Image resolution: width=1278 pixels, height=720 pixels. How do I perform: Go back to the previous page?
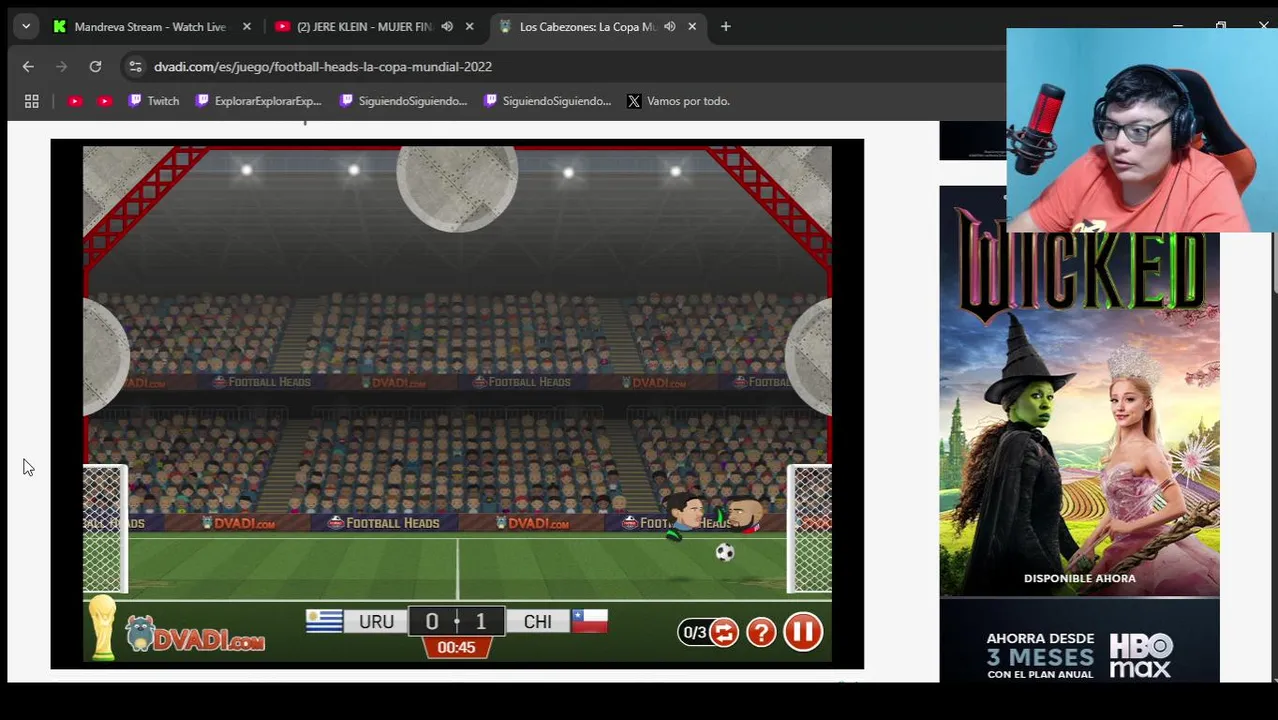click(x=28, y=67)
